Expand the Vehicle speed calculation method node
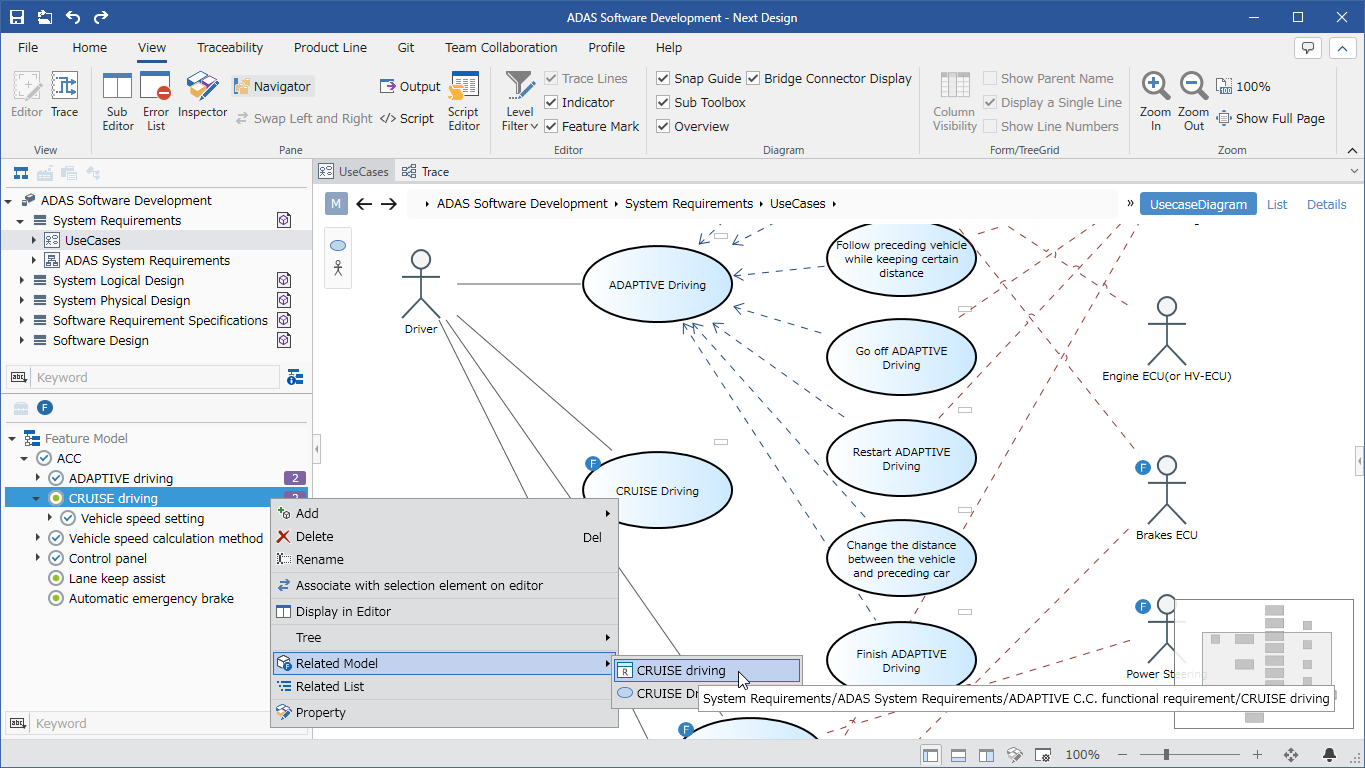Viewport: 1365px width, 768px height. 39,538
